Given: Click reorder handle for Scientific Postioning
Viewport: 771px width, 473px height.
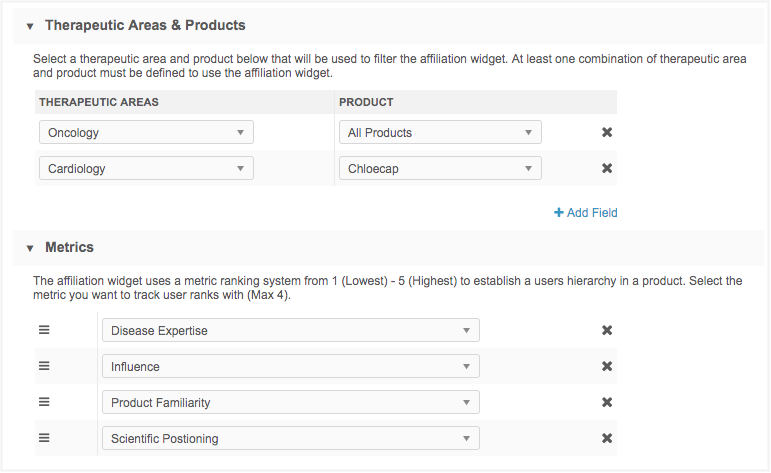Looking at the screenshot, I should point(44,438).
